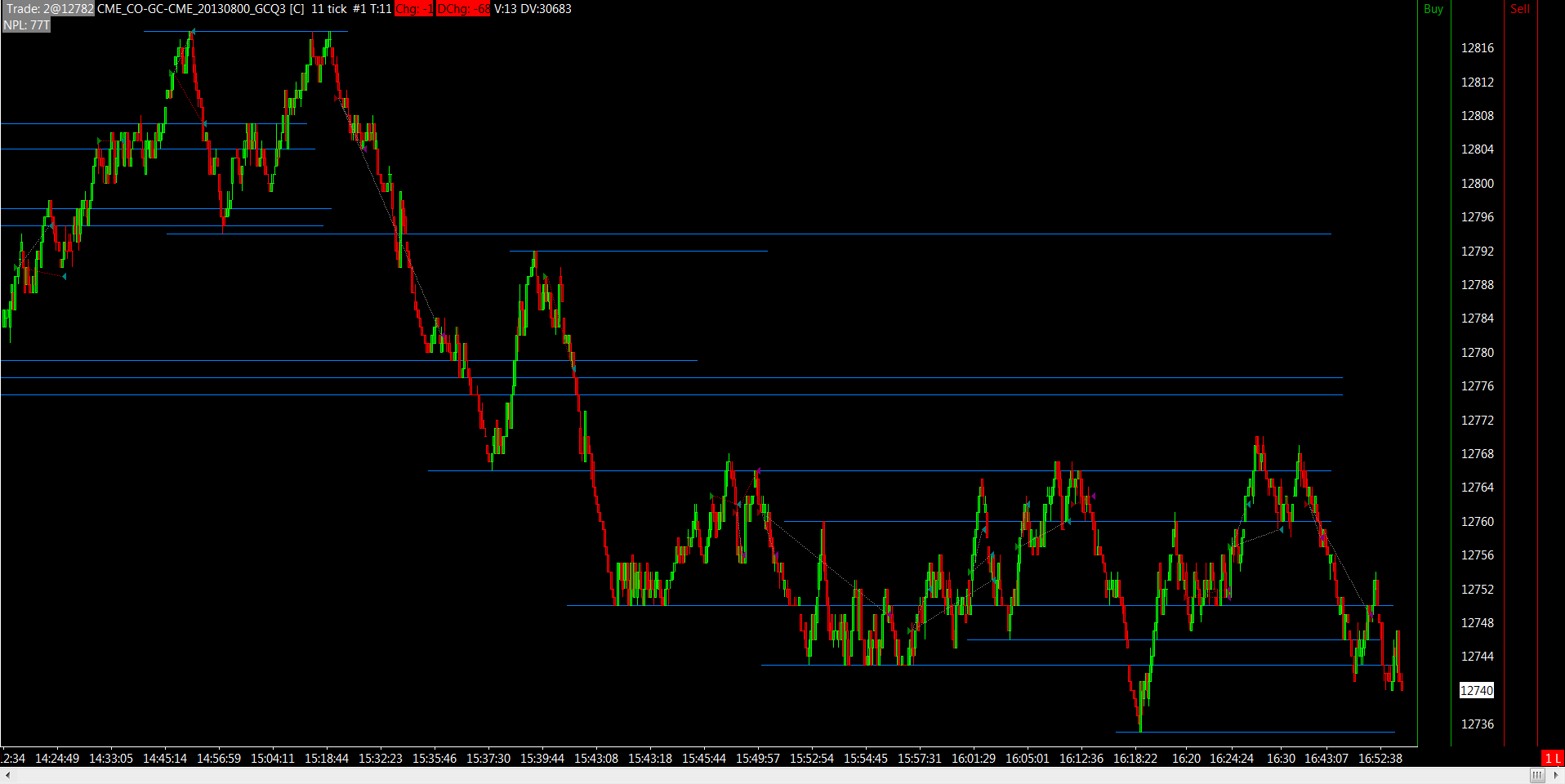Viewport: 1565px width, 784px height.
Task: Click the red 'Chg: -1' value
Action: (x=413, y=9)
